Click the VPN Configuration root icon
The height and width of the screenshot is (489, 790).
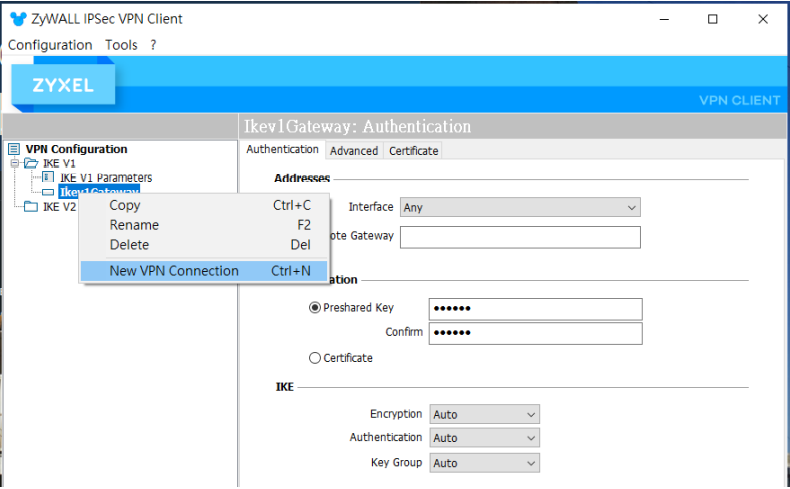click(14, 149)
